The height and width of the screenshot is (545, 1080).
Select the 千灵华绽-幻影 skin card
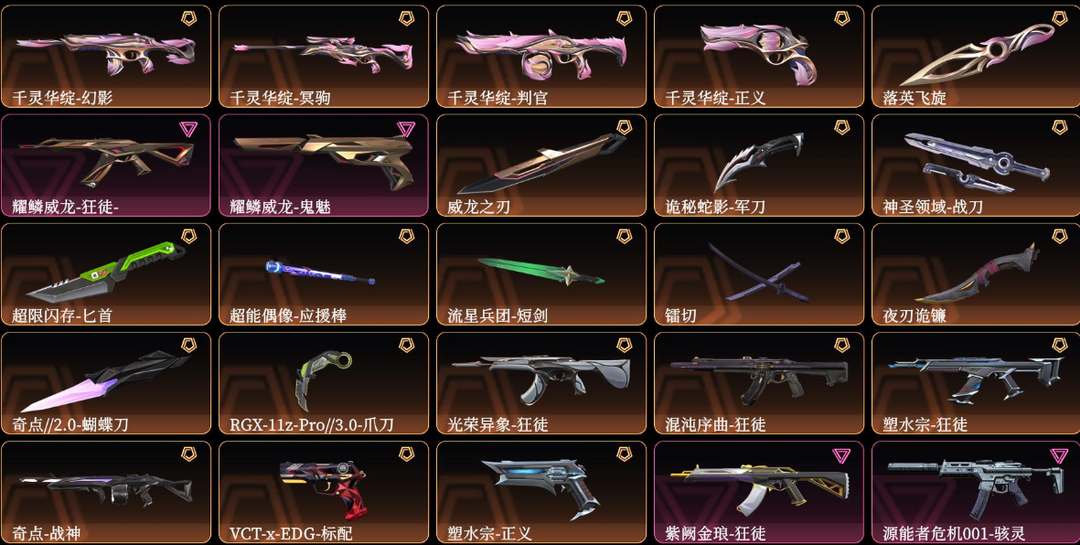pyautogui.click(x=106, y=56)
